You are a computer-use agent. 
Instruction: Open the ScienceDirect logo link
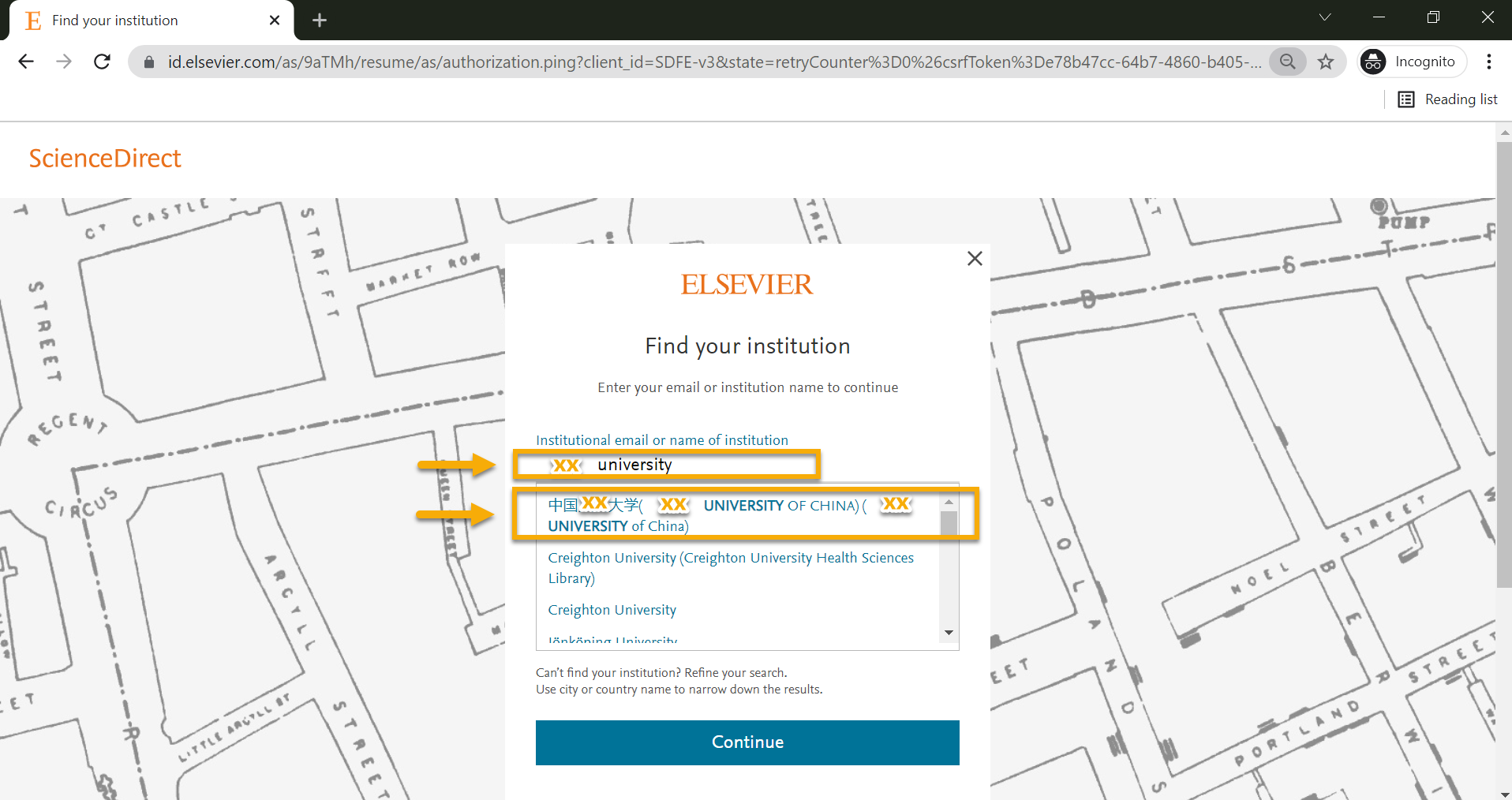[105, 159]
